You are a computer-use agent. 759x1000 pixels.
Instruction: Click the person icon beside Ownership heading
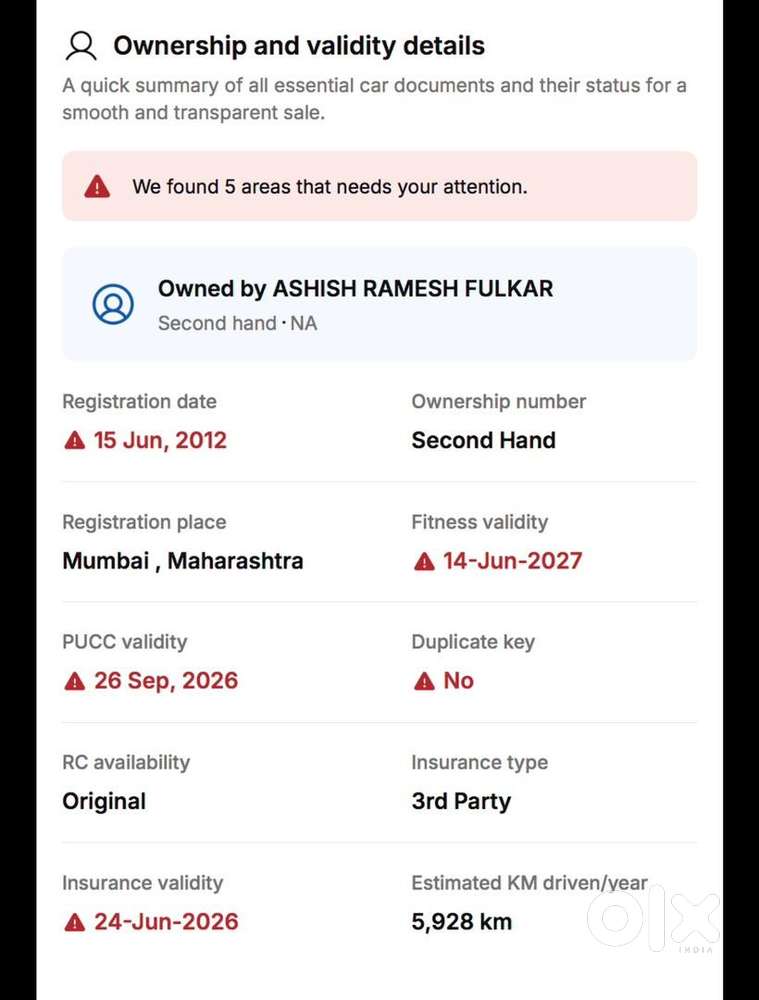(80, 46)
